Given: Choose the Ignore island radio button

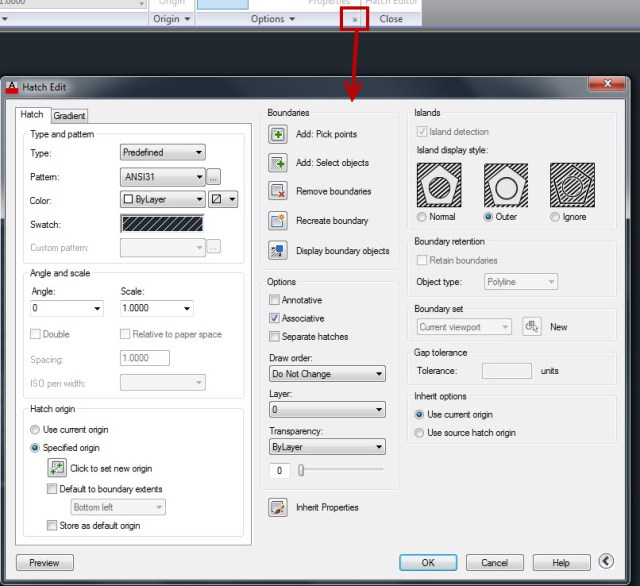Looking at the screenshot, I should (x=555, y=217).
